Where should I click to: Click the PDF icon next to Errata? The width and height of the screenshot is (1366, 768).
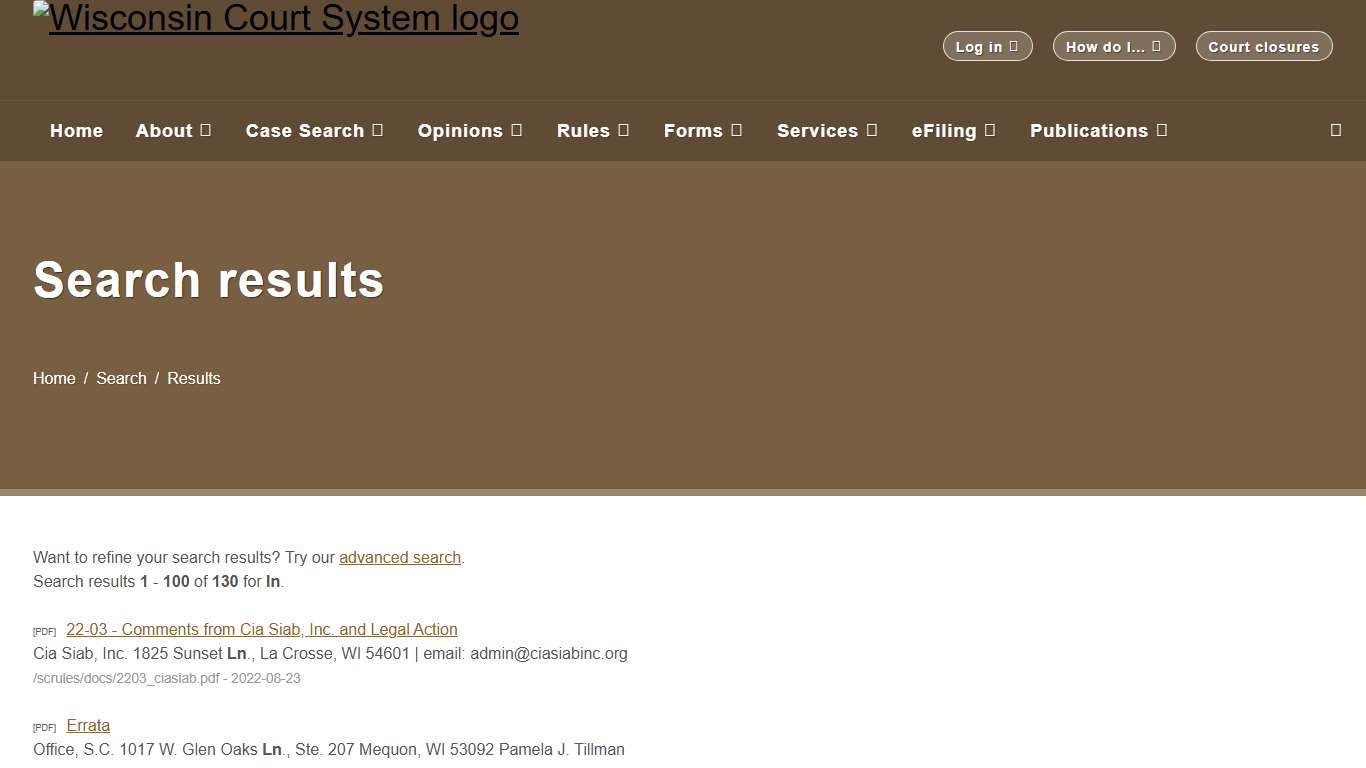tap(44, 727)
